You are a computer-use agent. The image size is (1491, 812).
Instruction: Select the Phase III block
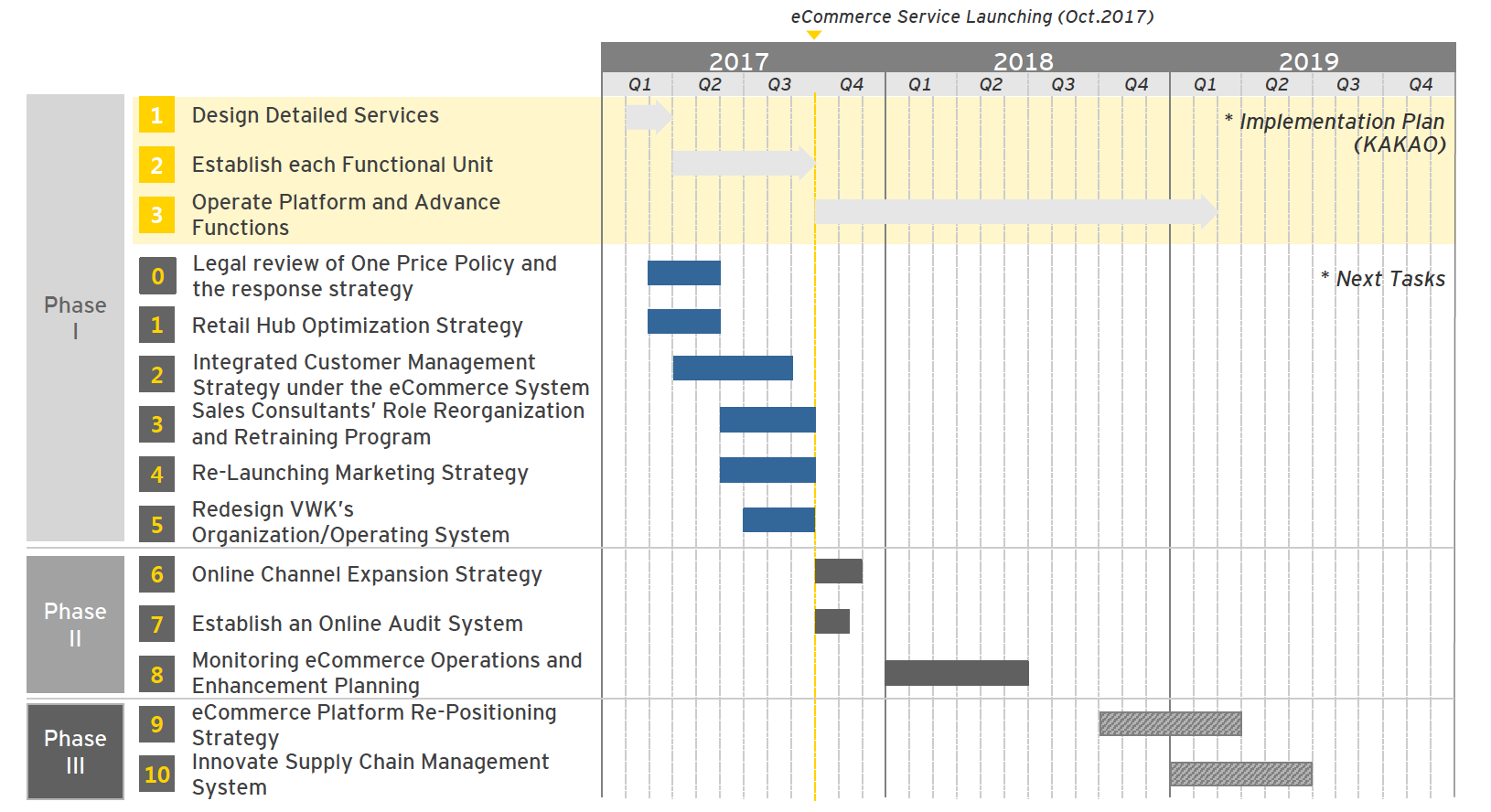75,752
